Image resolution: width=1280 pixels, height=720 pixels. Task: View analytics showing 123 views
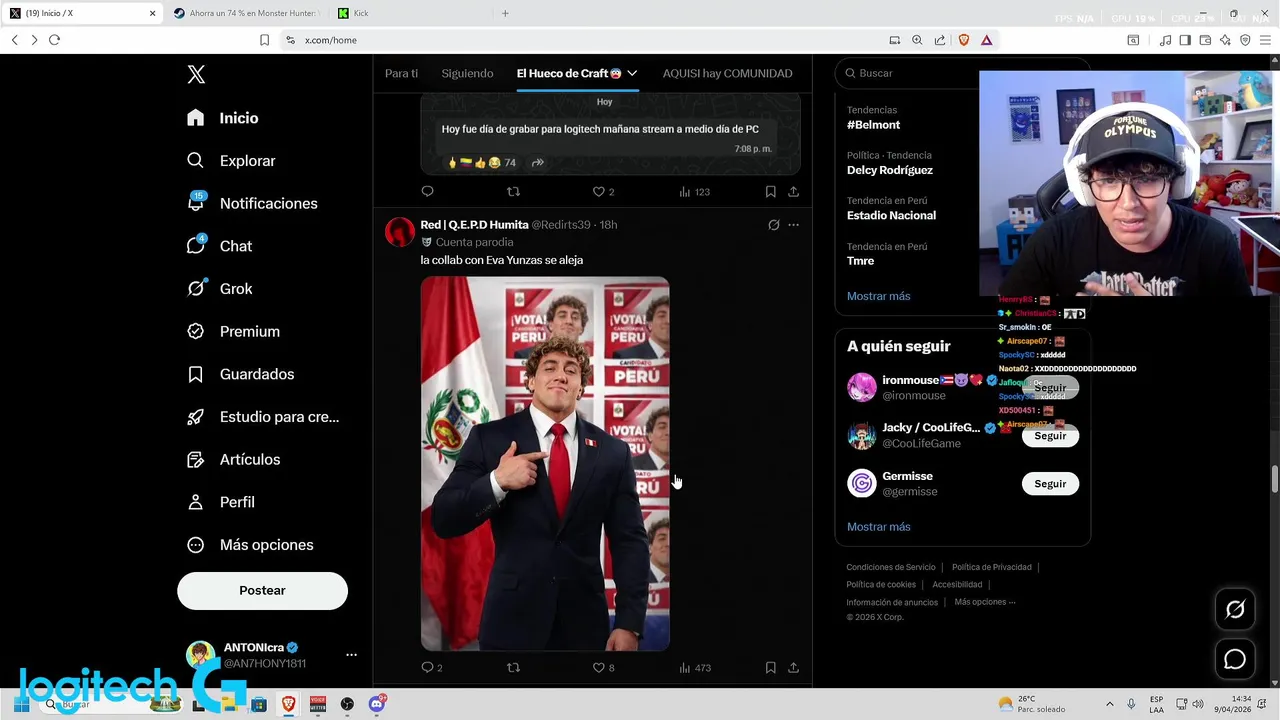pos(694,191)
